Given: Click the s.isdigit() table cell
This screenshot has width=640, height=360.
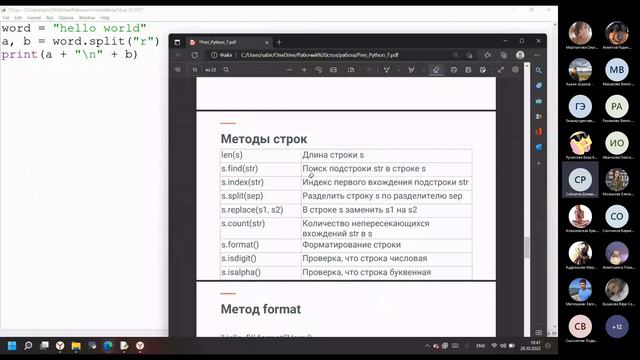Looking at the screenshot, I should tap(260, 258).
